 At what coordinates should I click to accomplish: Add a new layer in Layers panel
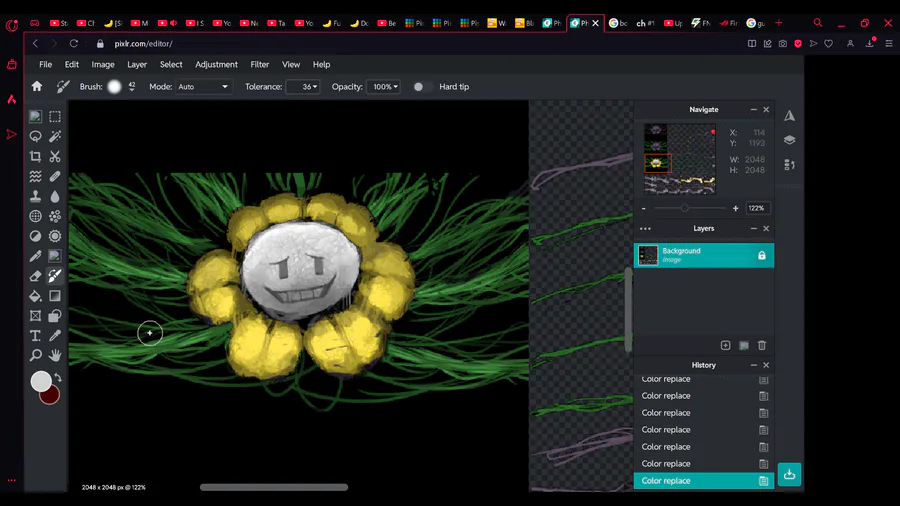pyautogui.click(x=726, y=345)
